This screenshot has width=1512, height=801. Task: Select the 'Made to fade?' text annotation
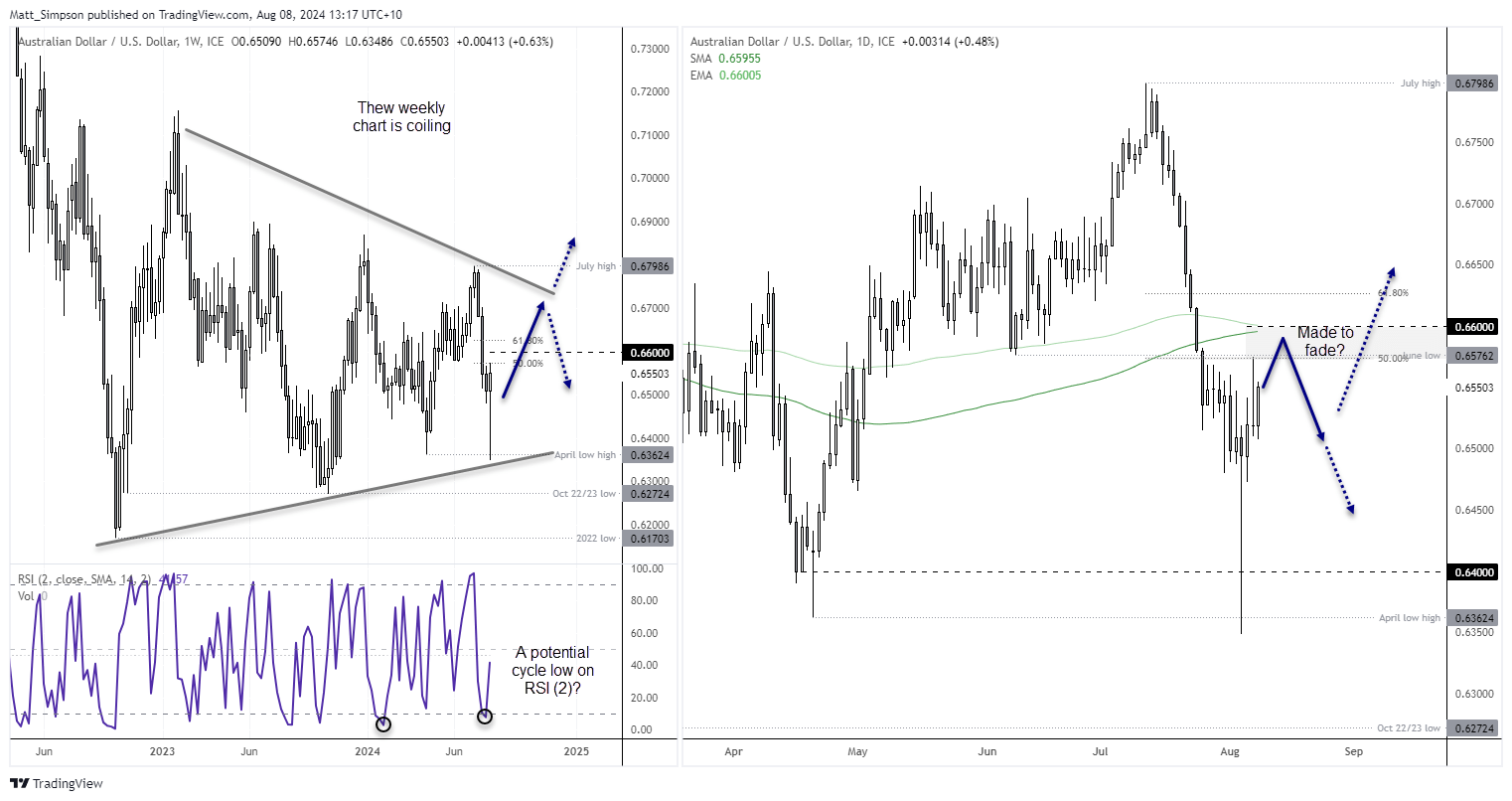coord(1325,342)
